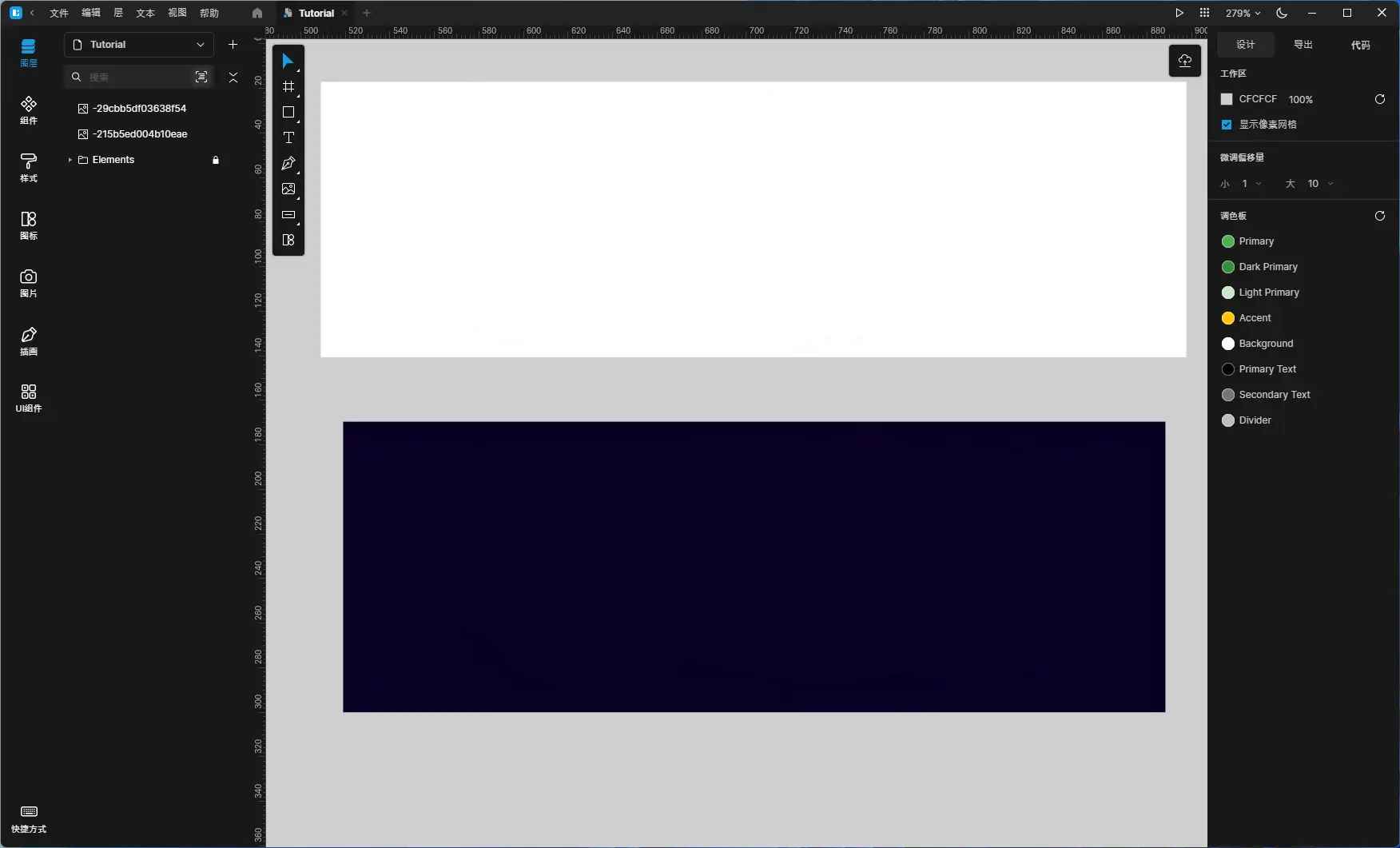Viewport: 1400px width, 848px height.
Task: Open the Components panel in the sidebar
Action: [29, 110]
